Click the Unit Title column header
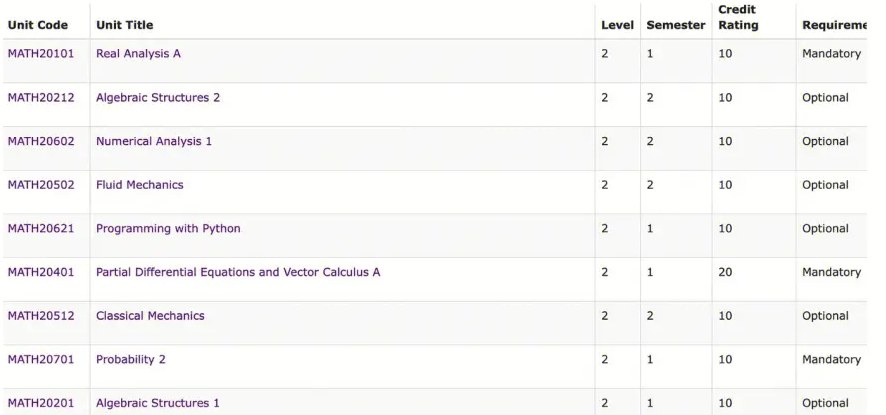The image size is (886, 415). [124, 25]
